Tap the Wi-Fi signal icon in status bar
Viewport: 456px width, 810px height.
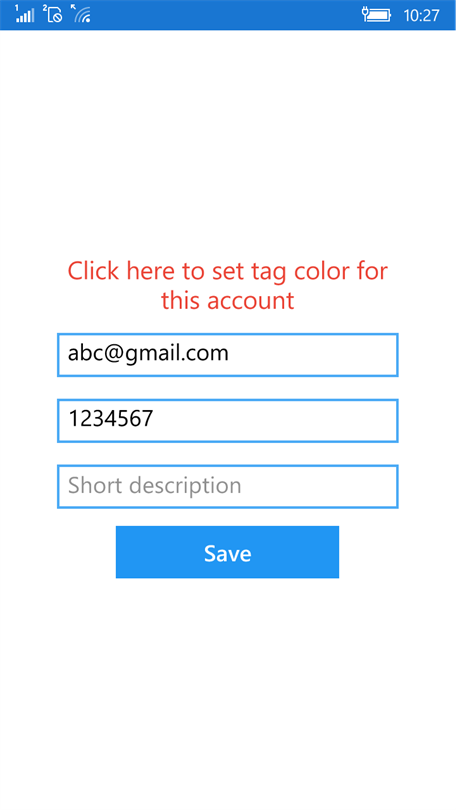point(81,14)
